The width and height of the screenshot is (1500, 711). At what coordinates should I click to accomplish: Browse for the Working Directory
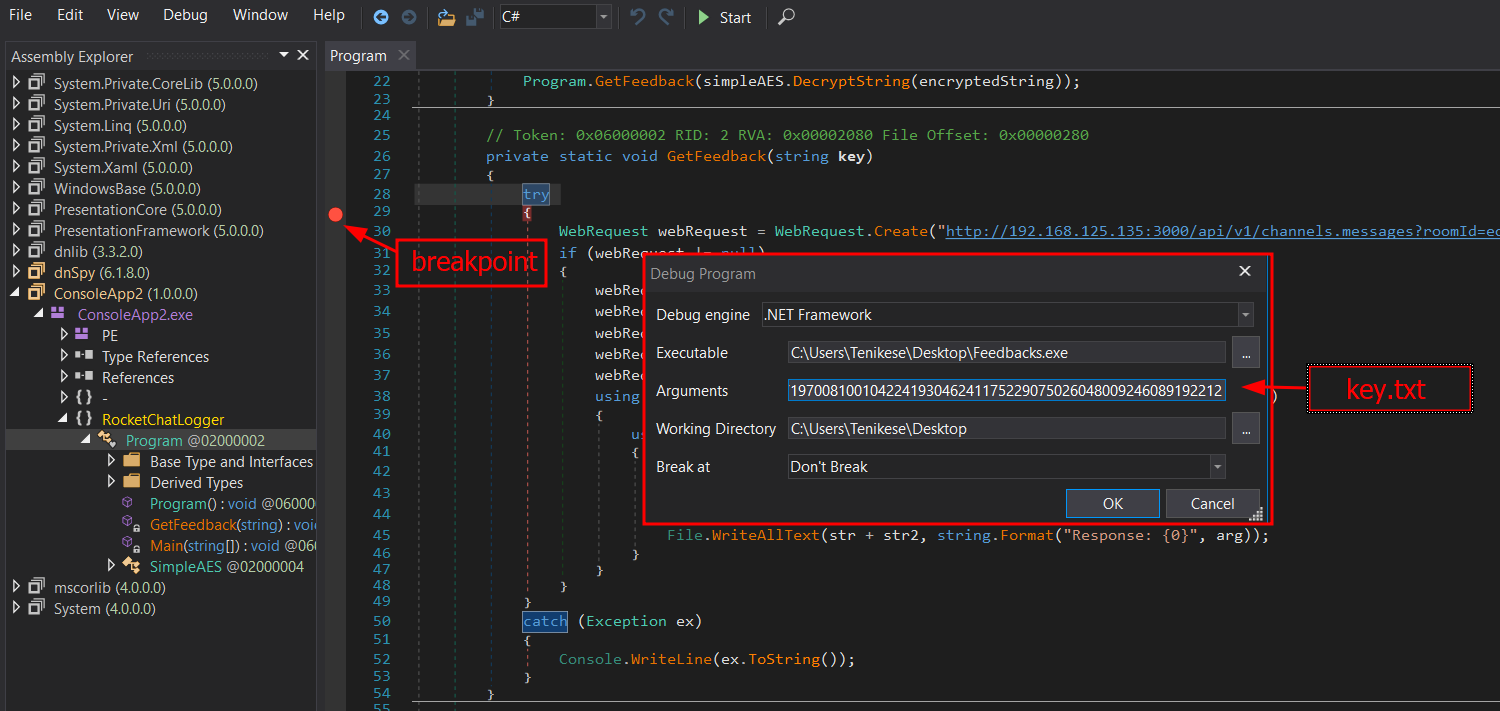click(1245, 428)
